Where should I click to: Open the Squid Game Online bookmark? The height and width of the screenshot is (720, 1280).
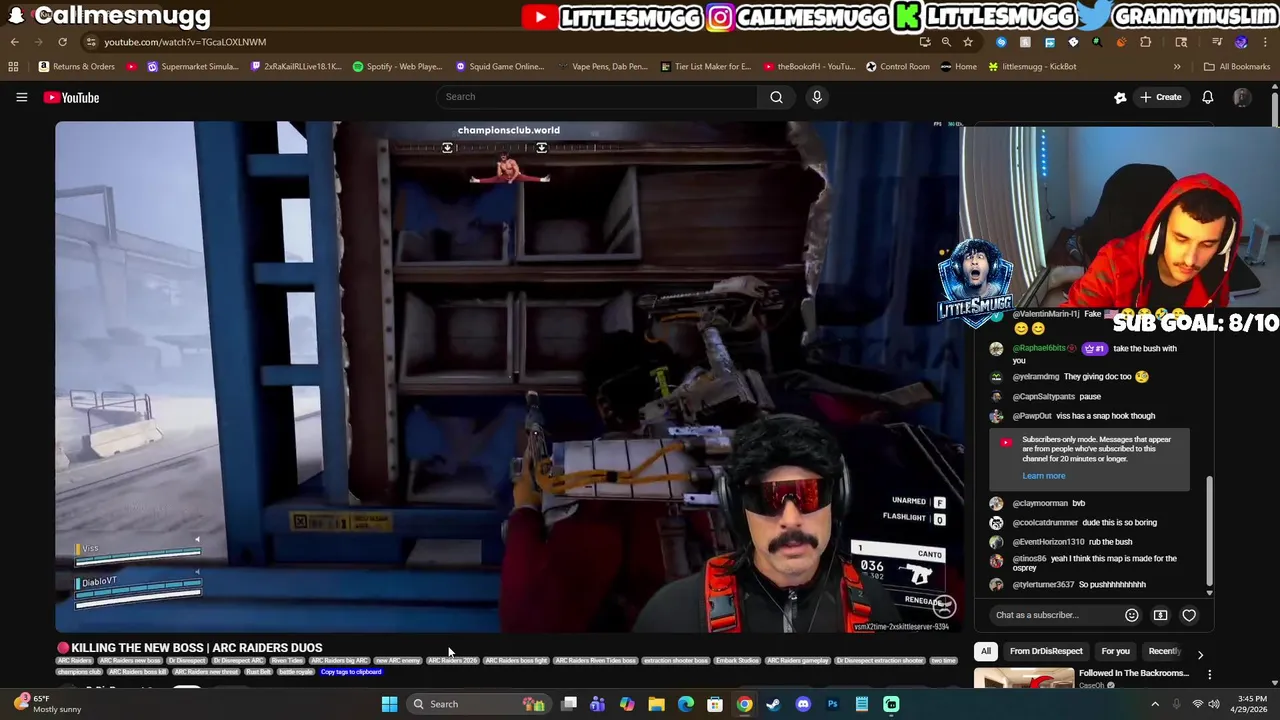(500, 67)
